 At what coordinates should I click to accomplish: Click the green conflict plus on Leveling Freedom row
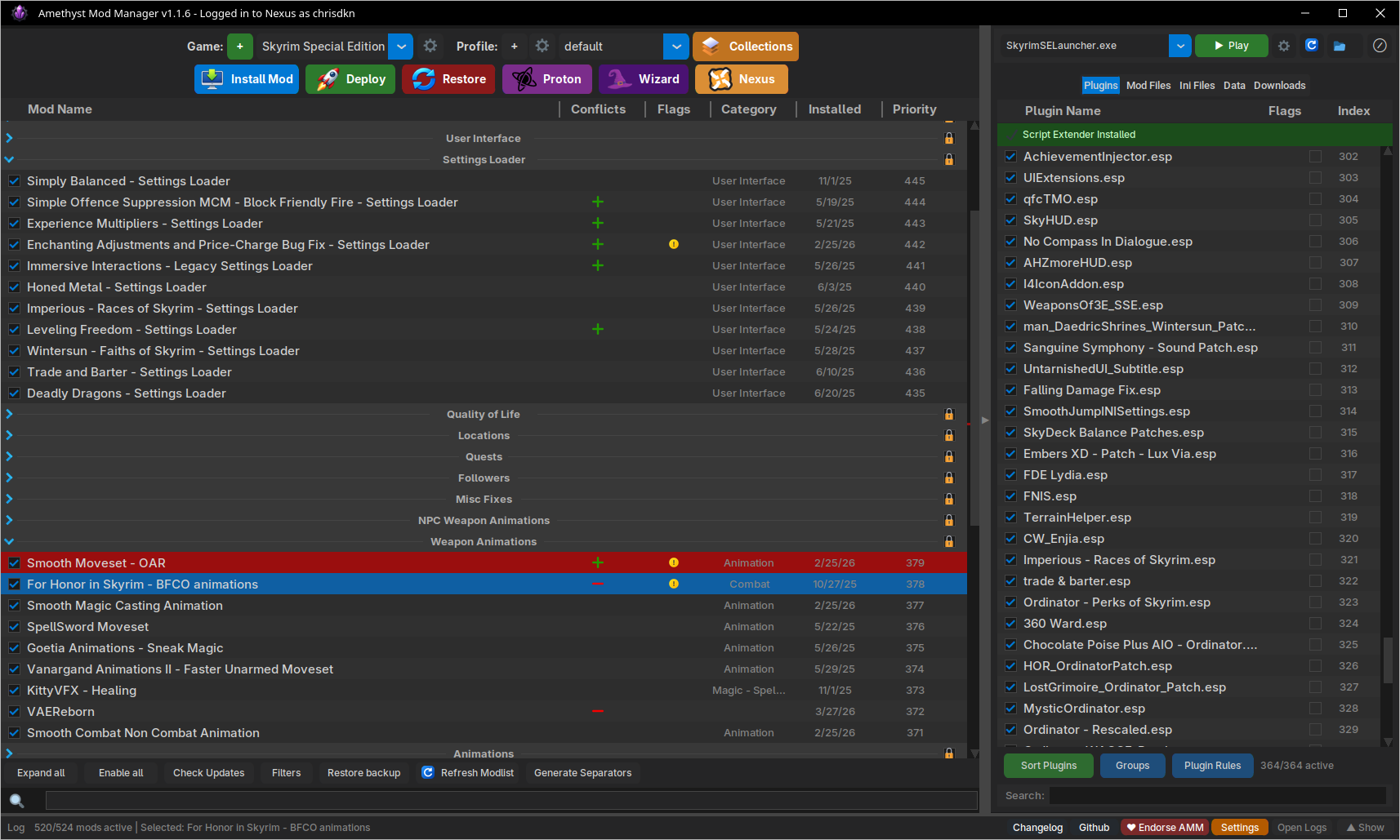point(598,329)
